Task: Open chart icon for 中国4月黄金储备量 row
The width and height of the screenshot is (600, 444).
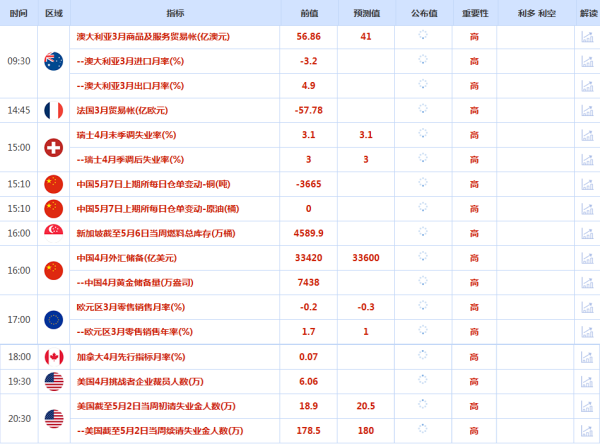Action: click(x=587, y=282)
